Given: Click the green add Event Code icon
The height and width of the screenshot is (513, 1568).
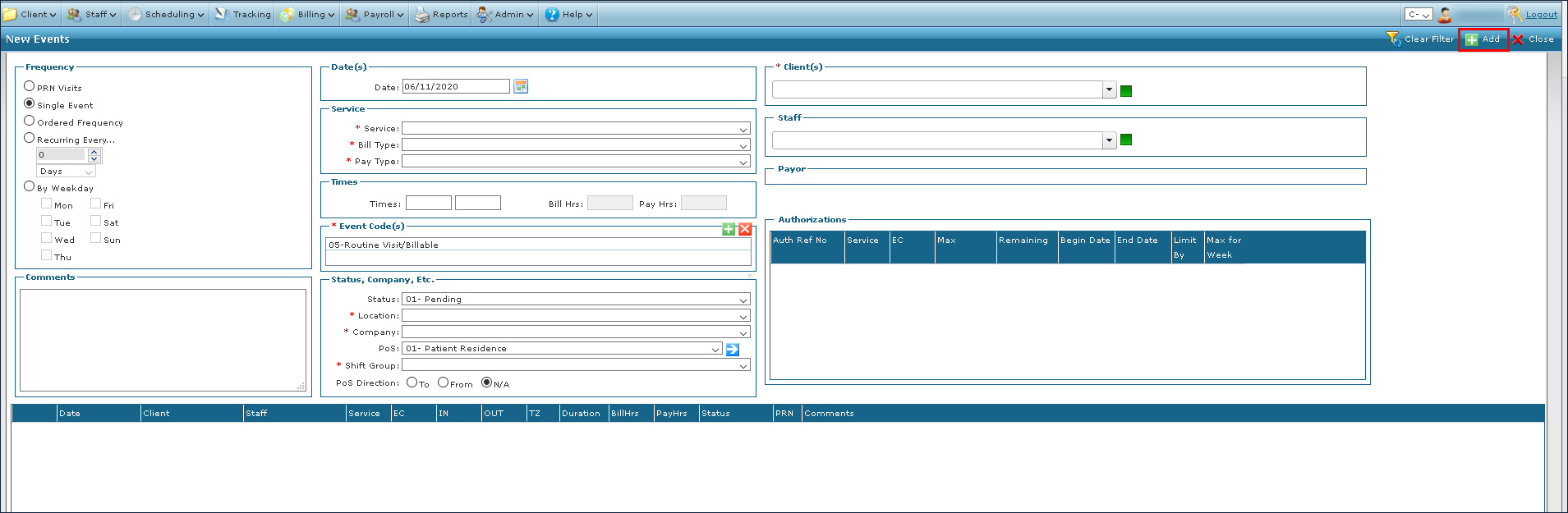Looking at the screenshot, I should click(729, 229).
